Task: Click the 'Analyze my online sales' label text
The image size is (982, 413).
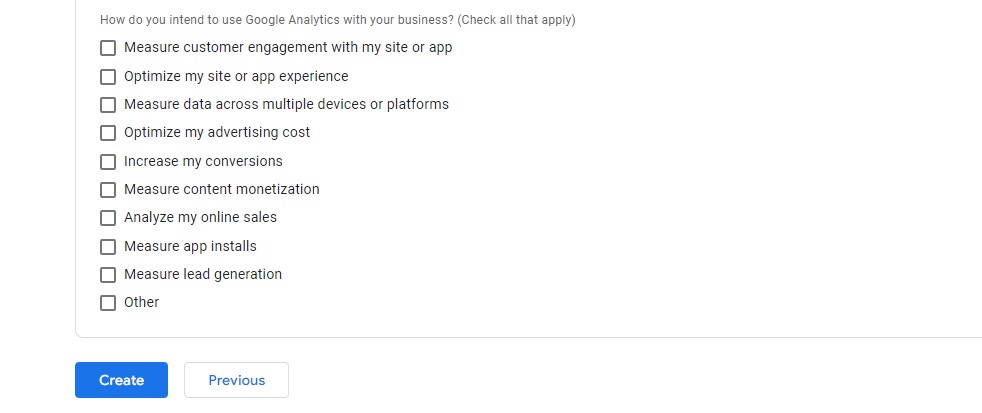Action: point(200,217)
